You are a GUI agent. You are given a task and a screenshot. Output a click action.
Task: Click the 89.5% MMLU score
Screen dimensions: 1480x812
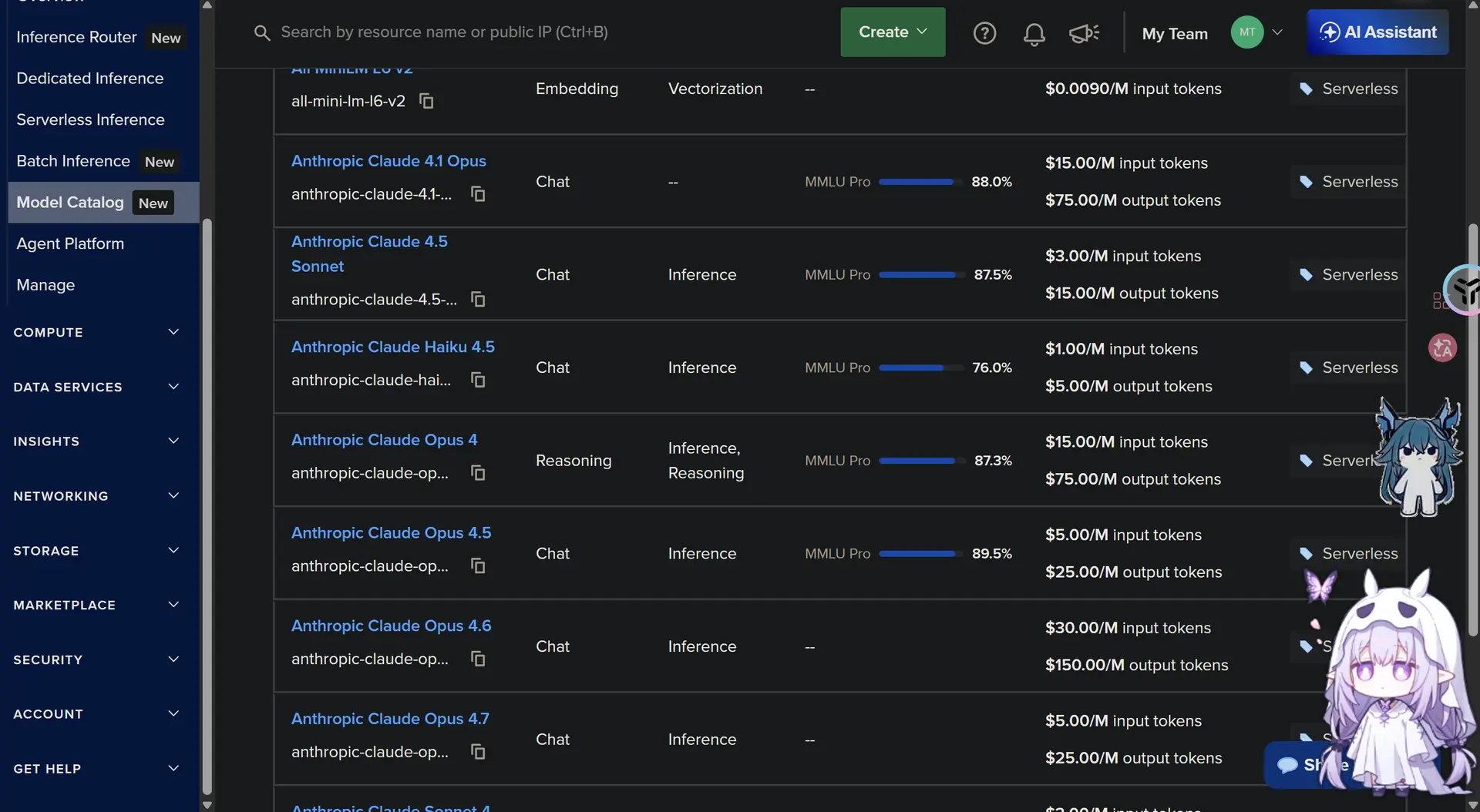coord(991,554)
